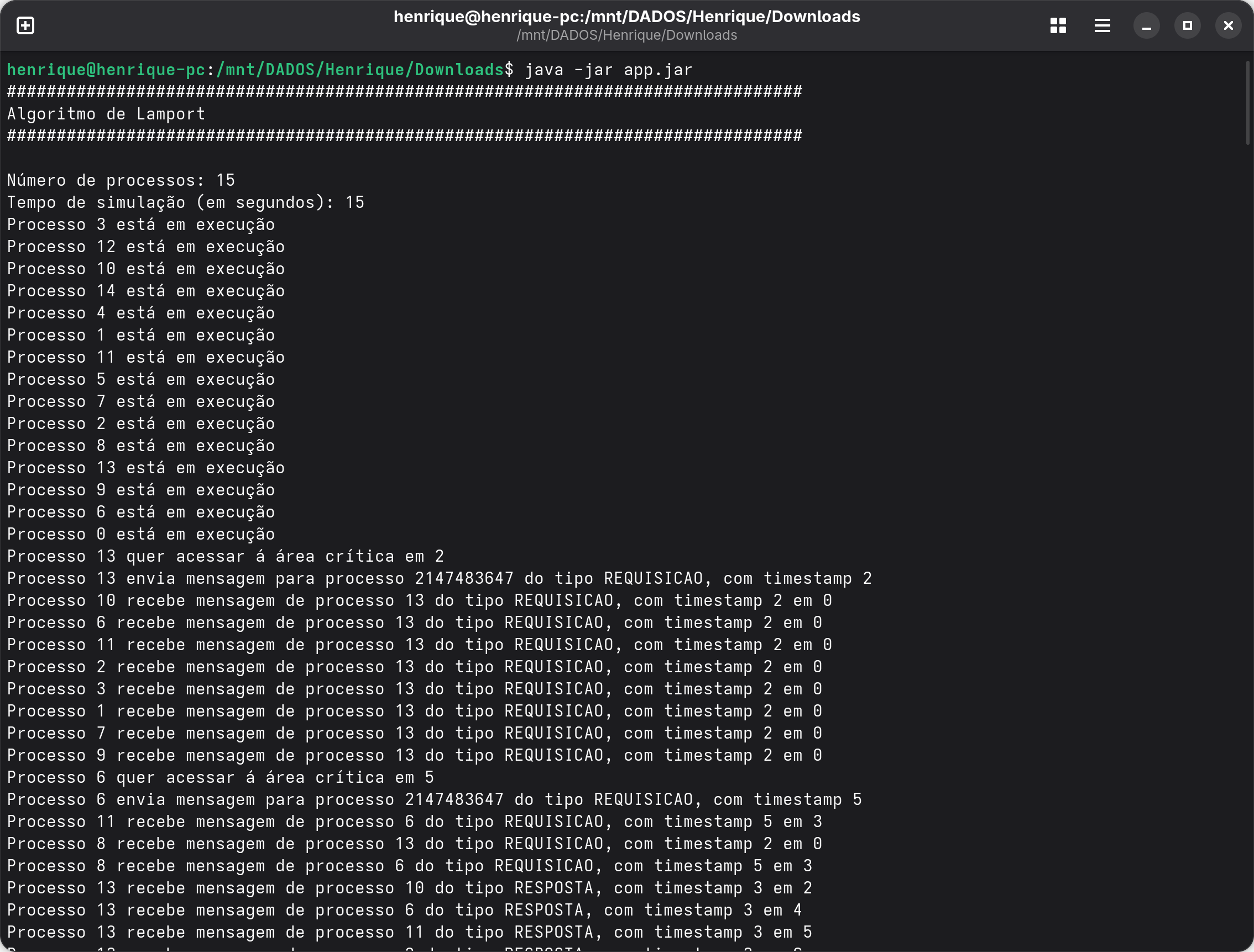1254x952 pixels.
Task: Click 'Processo 3 está em execução' line
Action: 140,224
